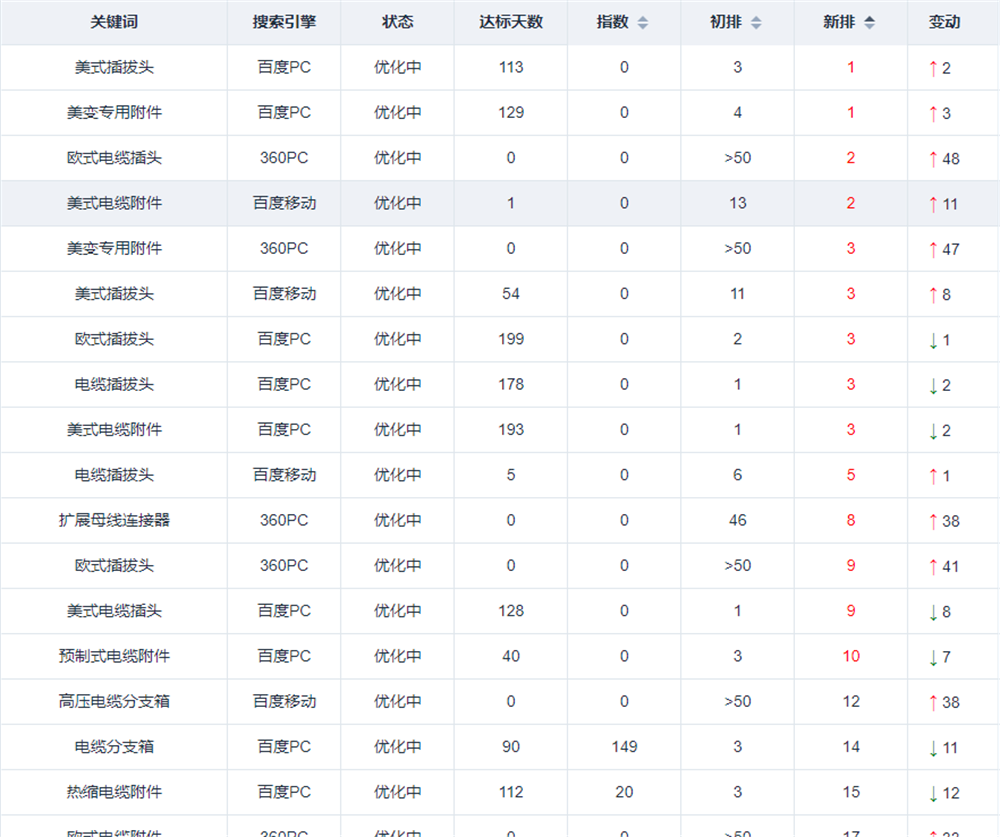
Task: Click the 达标天数 value 129
Action: click(511, 112)
